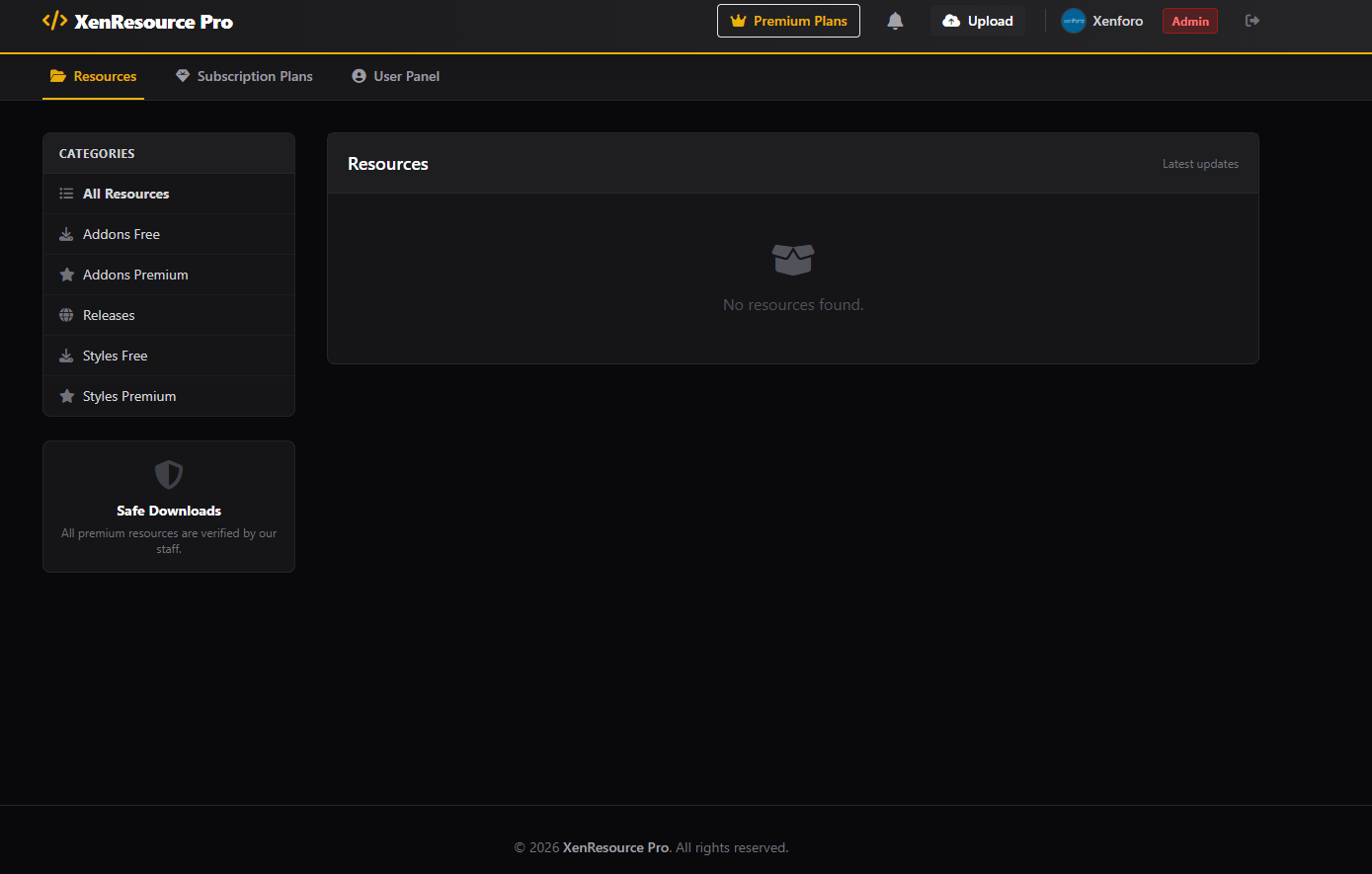Select the Addons Free category
The height and width of the screenshot is (874, 1372).
(169, 234)
